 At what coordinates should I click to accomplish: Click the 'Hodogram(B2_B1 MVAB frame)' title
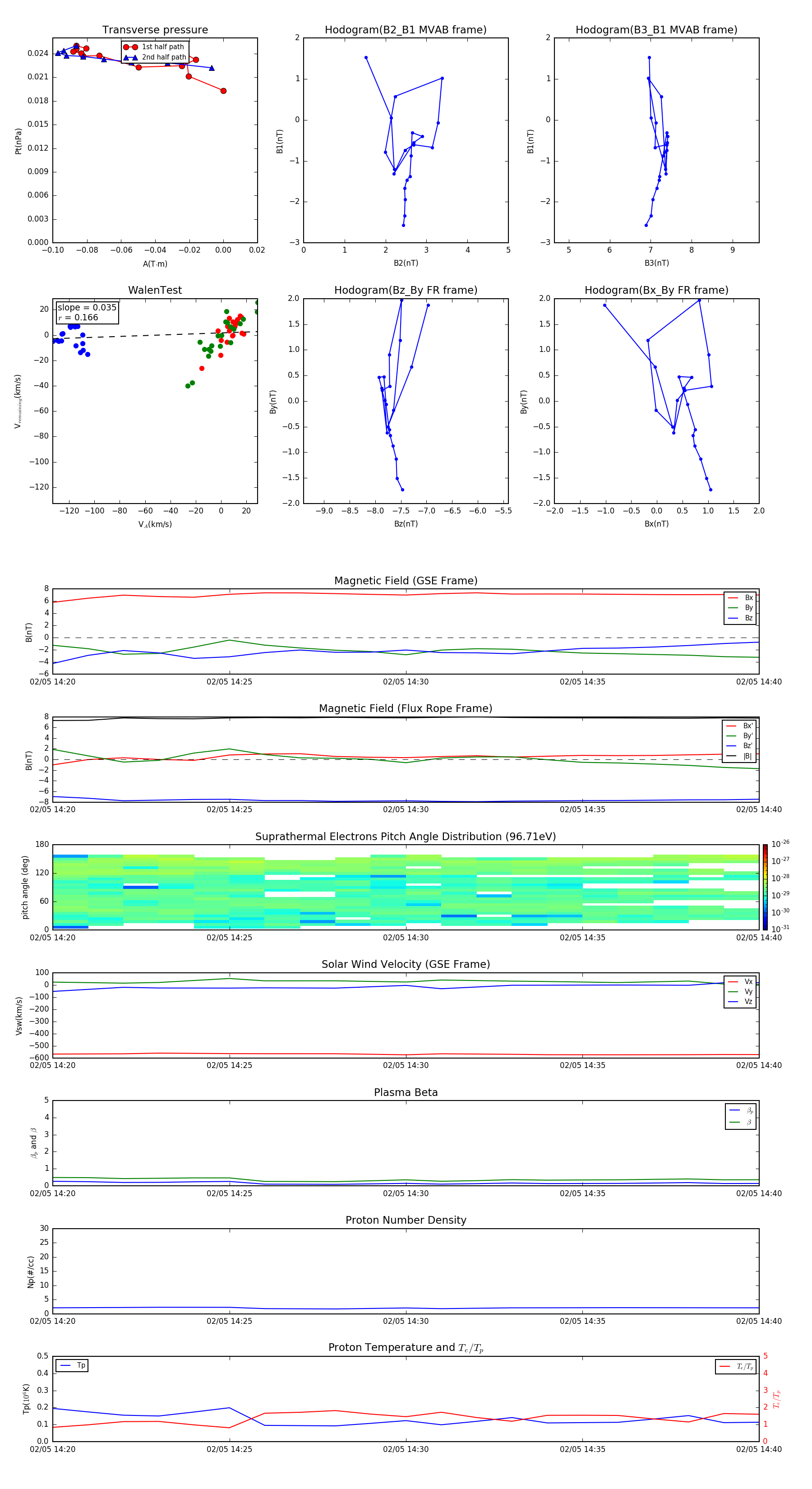406,29
